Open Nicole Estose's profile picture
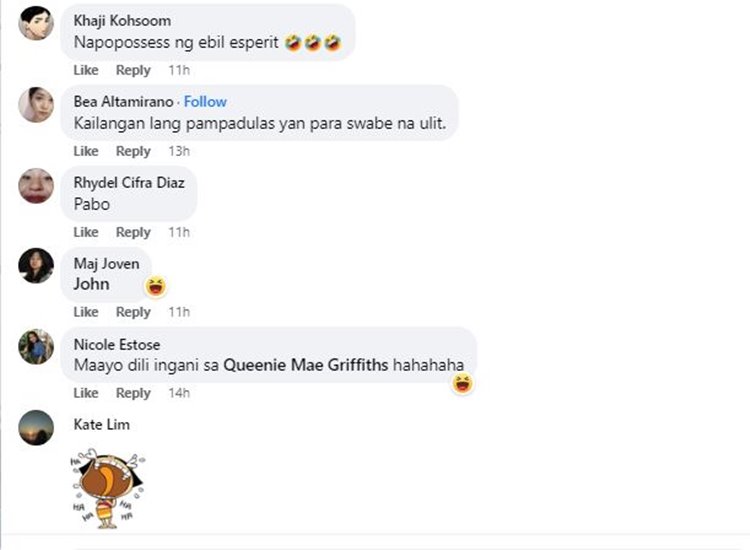The height and width of the screenshot is (550, 750). tap(36, 347)
